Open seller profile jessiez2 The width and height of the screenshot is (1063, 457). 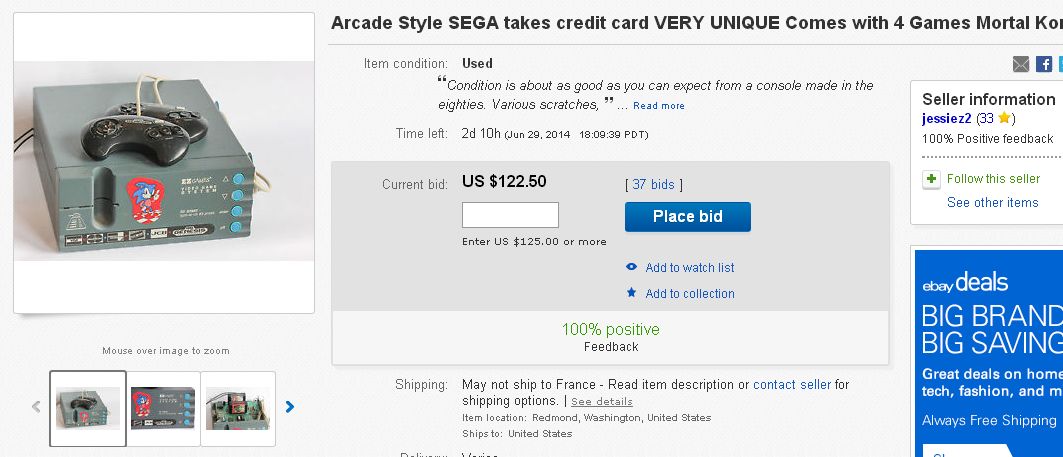[x=946, y=118]
